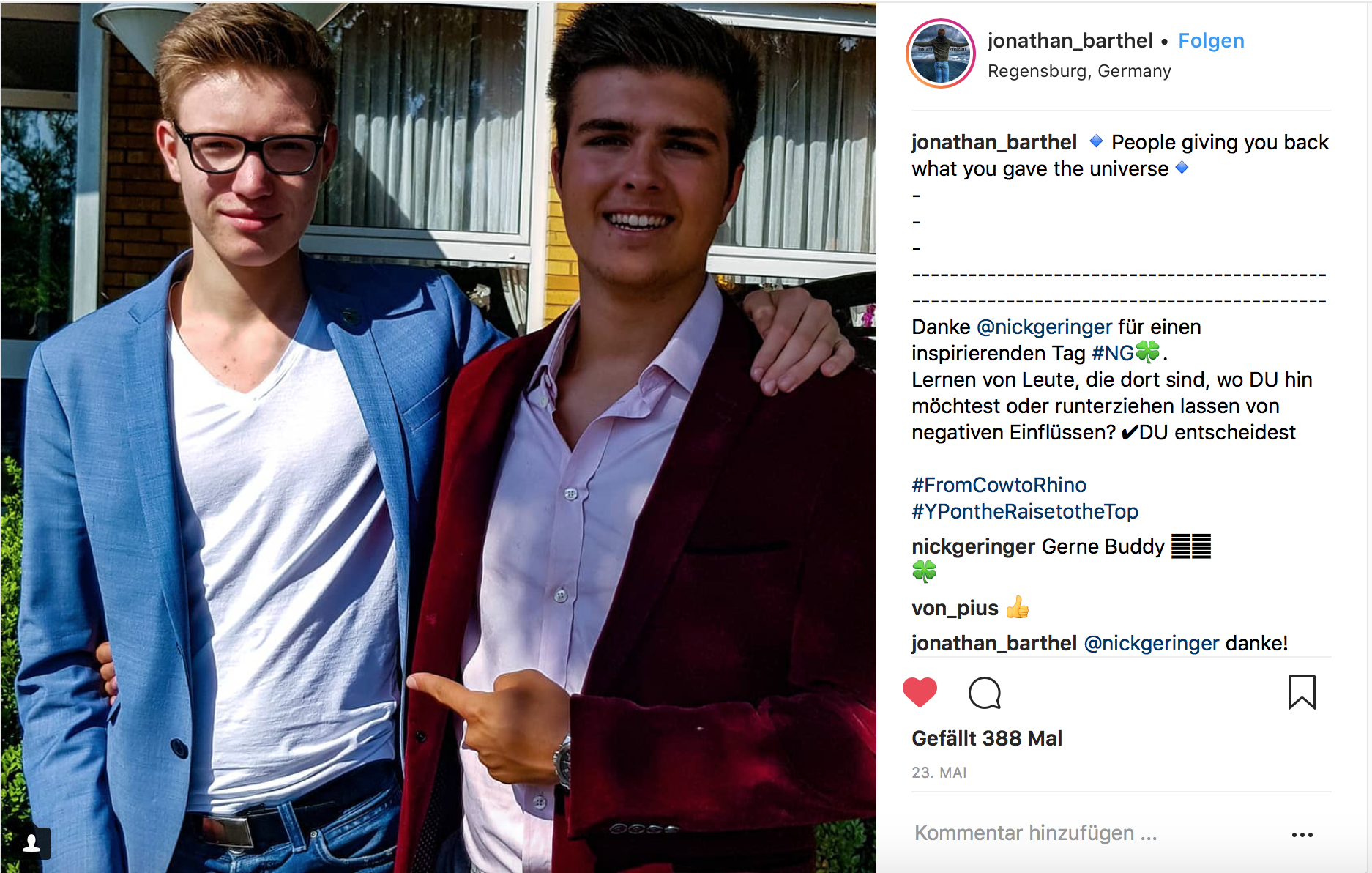Open jonathan_barthel username in post header
Viewport: 1372px width, 873px height.
click(x=1070, y=41)
